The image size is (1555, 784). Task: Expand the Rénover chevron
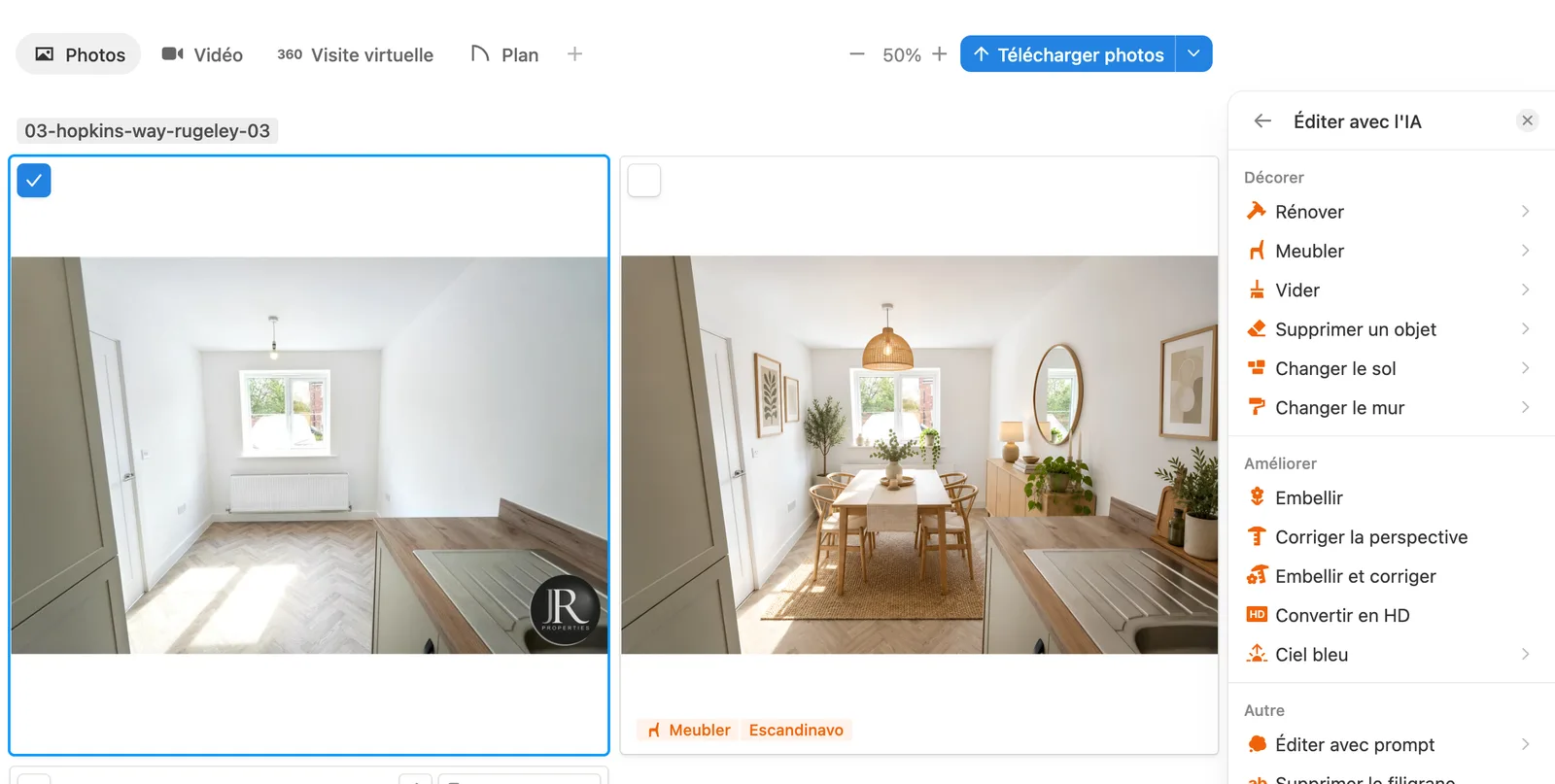click(1525, 211)
